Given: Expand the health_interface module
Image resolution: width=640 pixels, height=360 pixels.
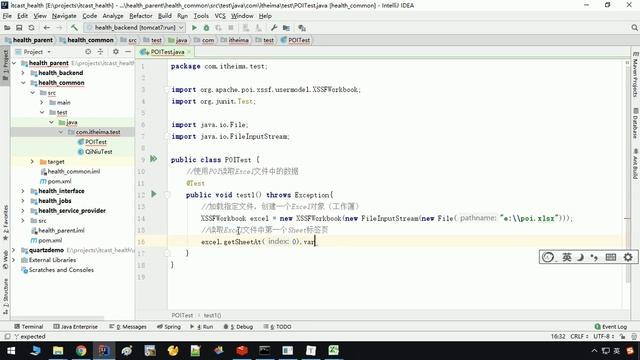Looking at the screenshot, I should [x=23, y=191].
